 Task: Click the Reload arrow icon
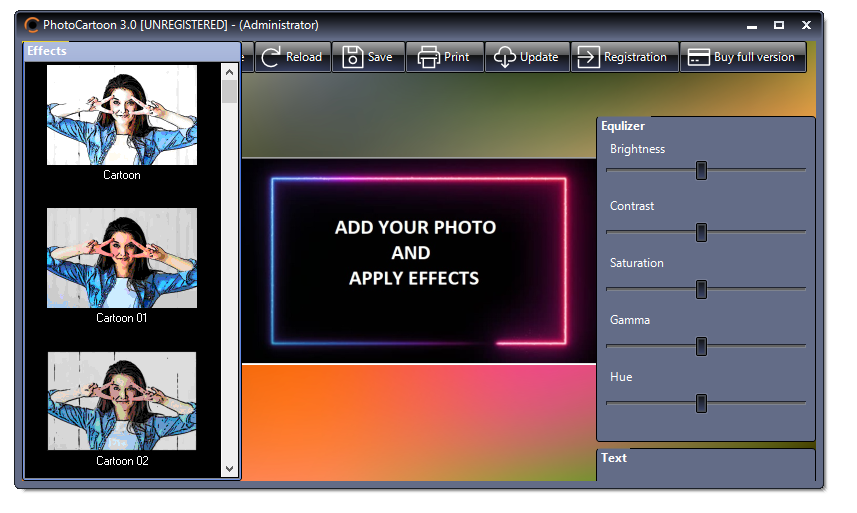(271, 57)
